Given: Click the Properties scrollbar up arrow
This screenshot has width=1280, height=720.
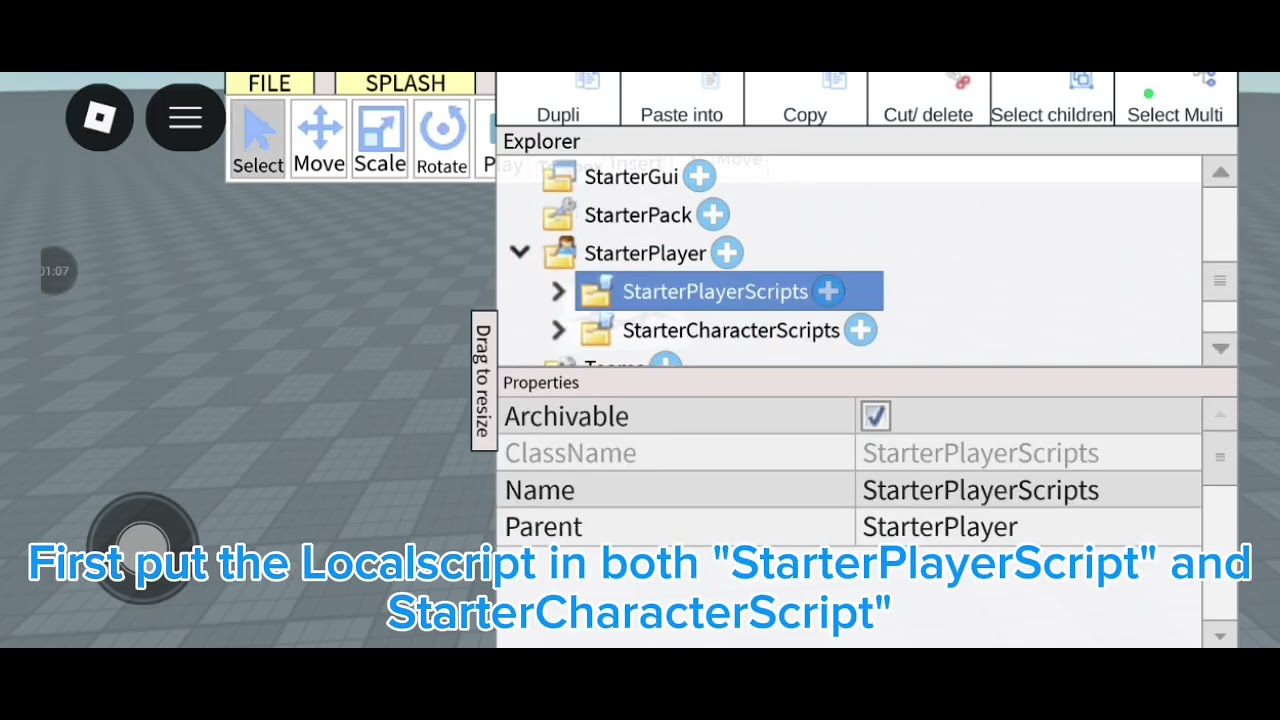Looking at the screenshot, I should click(x=1220, y=414).
